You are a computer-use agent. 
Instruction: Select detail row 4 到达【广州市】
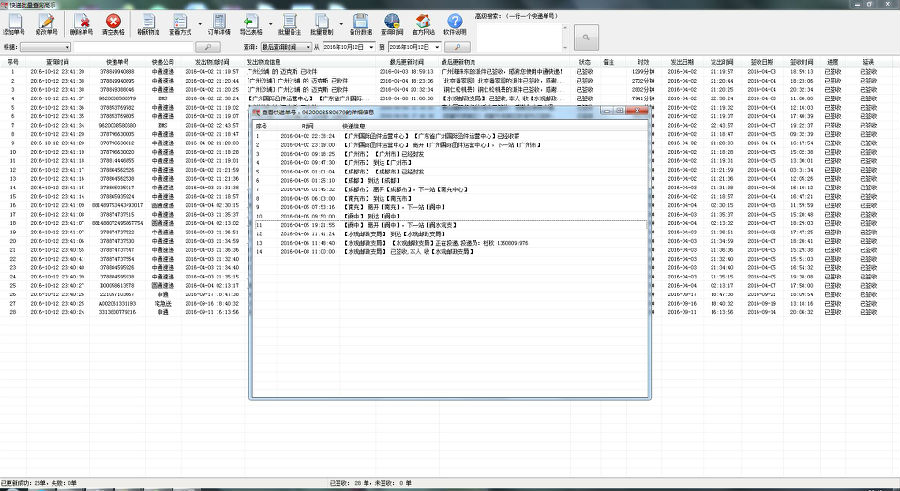pos(451,163)
